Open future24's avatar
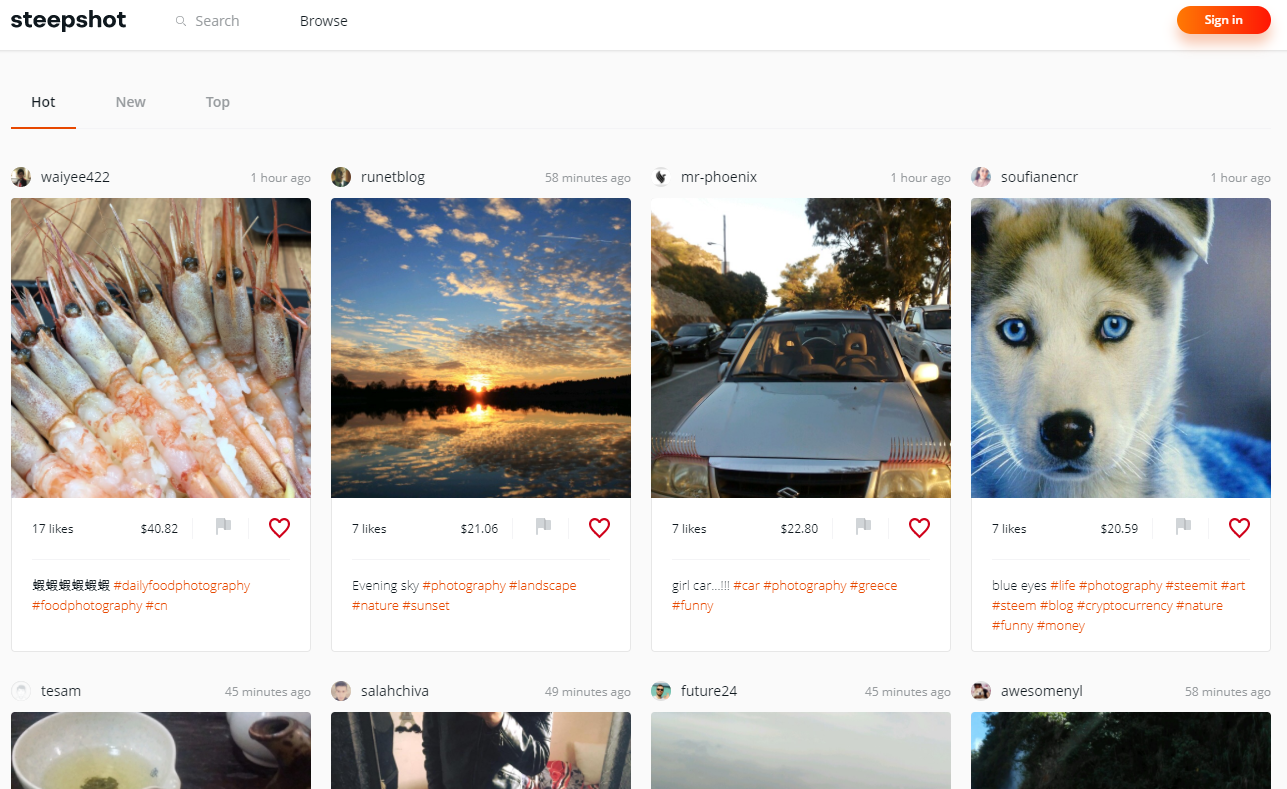Viewport: 1287px width, 789px height. (661, 691)
